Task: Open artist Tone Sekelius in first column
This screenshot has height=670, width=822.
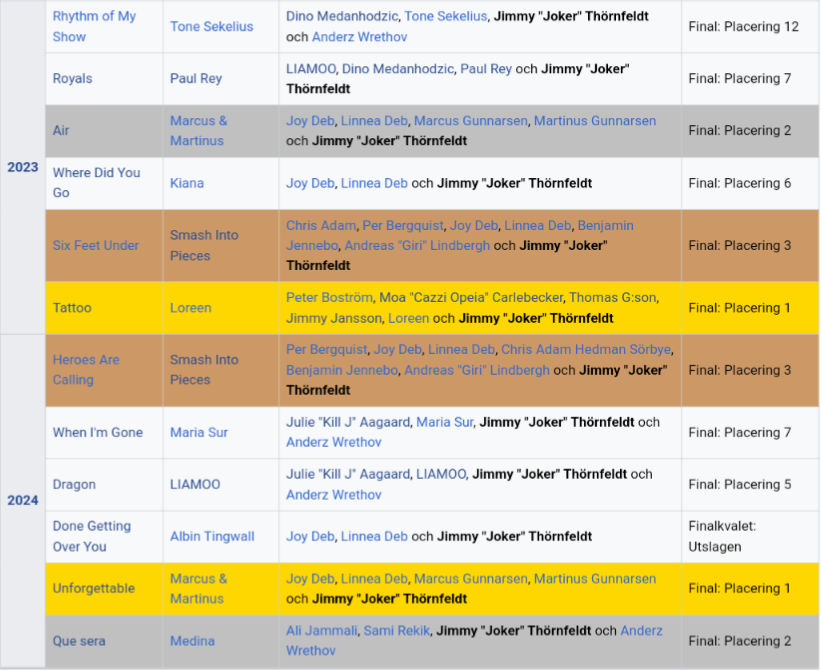Action: [211, 26]
